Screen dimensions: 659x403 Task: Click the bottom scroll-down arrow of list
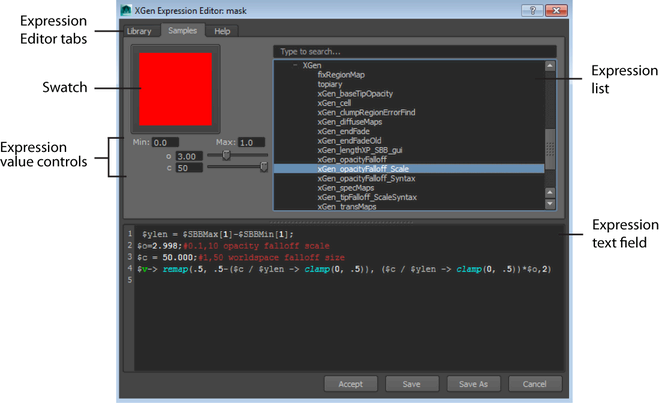pyautogui.click(x=550, y=204)
